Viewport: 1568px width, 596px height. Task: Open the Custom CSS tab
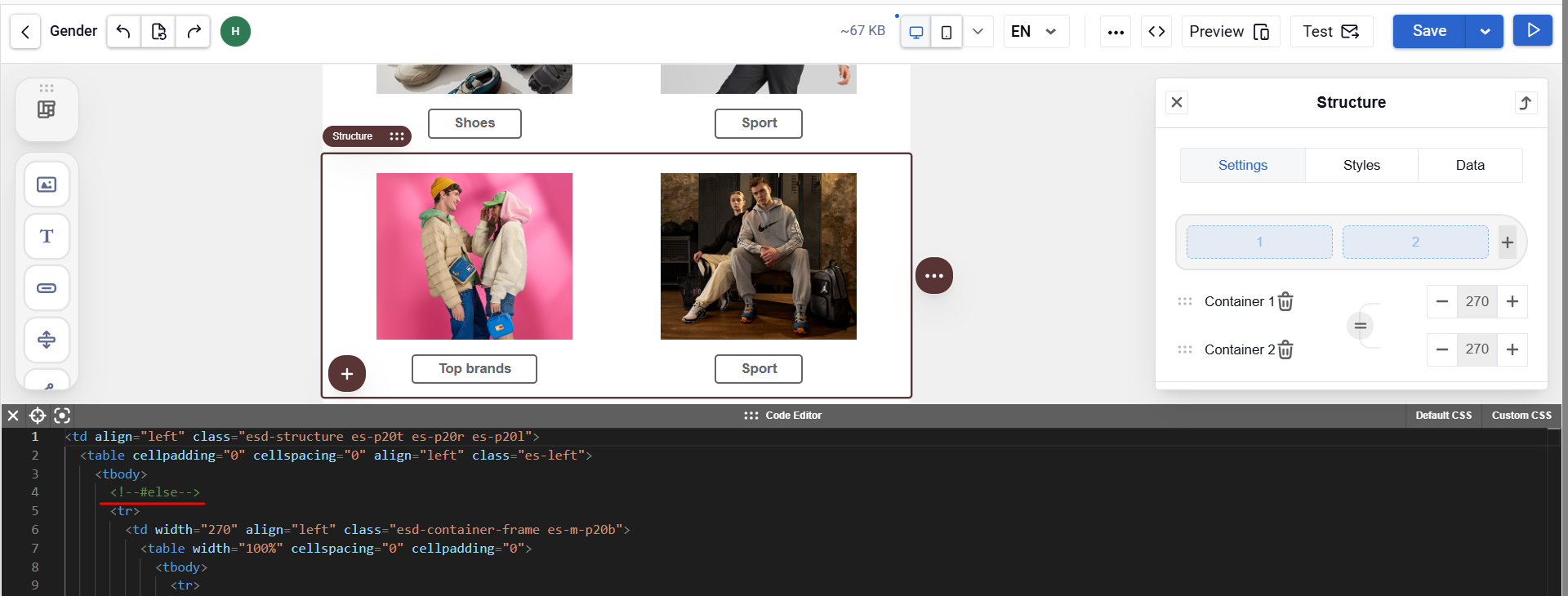(1521, 416)
